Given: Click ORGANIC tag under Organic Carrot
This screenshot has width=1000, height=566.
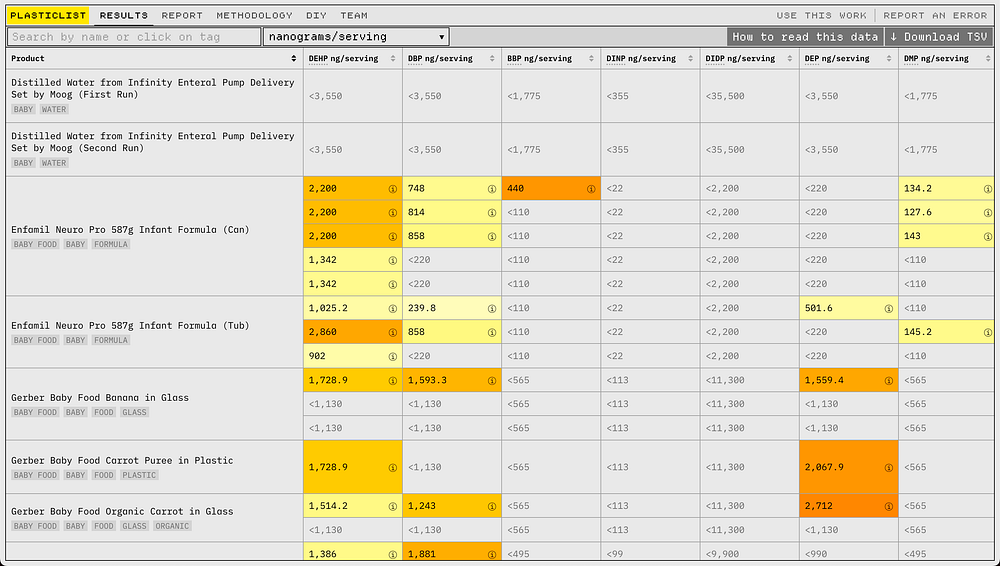Looking at the screenshot, I should 172,526.
